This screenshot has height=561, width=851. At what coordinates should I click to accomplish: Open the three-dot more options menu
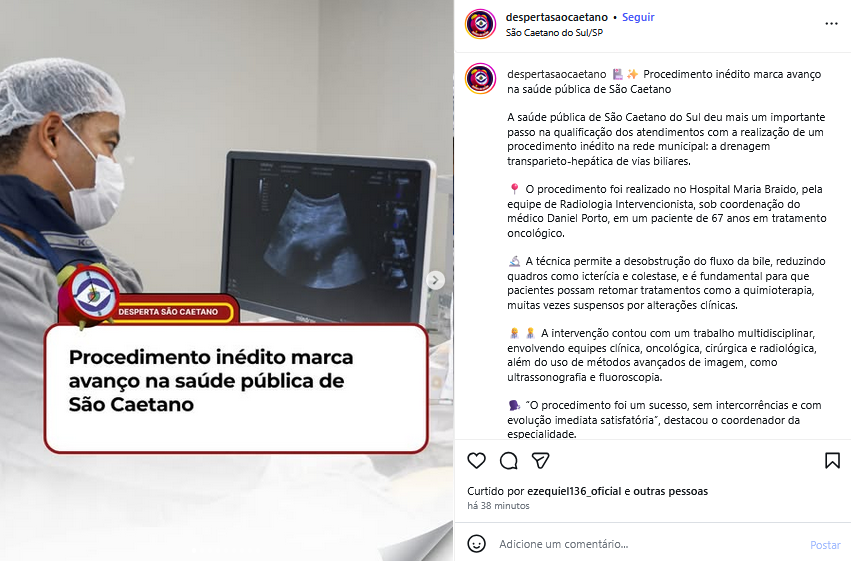831,24
